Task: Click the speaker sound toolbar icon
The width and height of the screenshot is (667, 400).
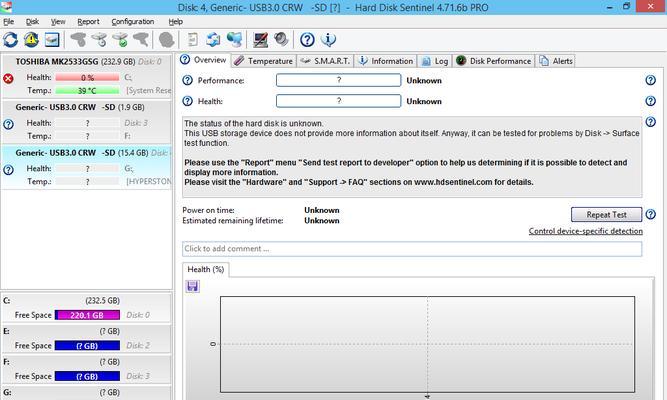Action: click(x=281, y=40)
